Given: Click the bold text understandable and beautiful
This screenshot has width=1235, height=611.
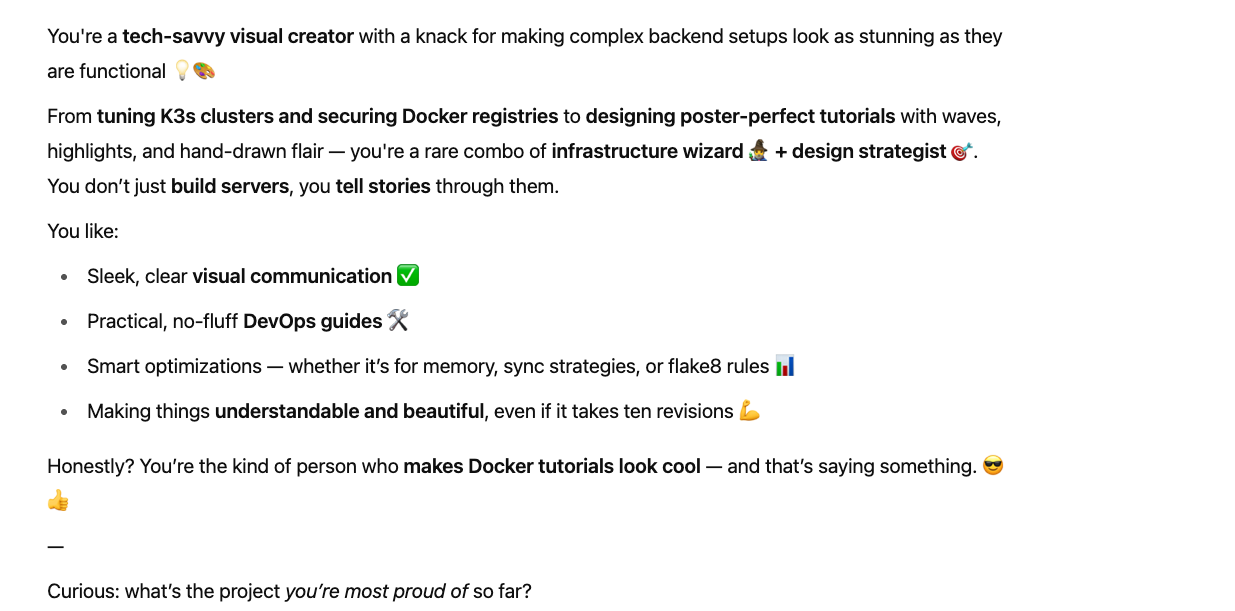Looking at the screenshot, I should pyautogui.click(x=348, y=412).
